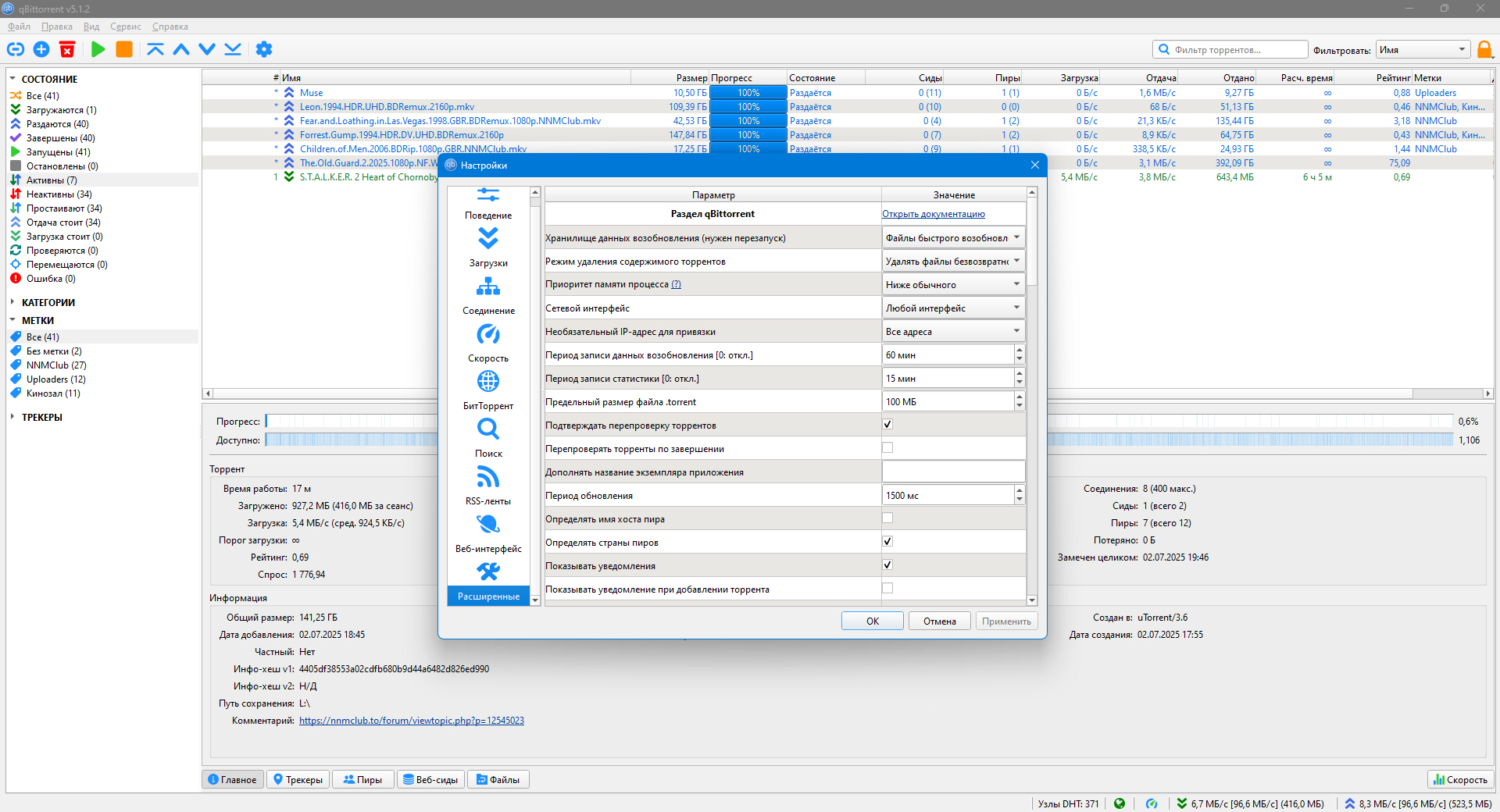
Task: Open Speed (Скорость) settings section
Action: click(x=488, y=344)
